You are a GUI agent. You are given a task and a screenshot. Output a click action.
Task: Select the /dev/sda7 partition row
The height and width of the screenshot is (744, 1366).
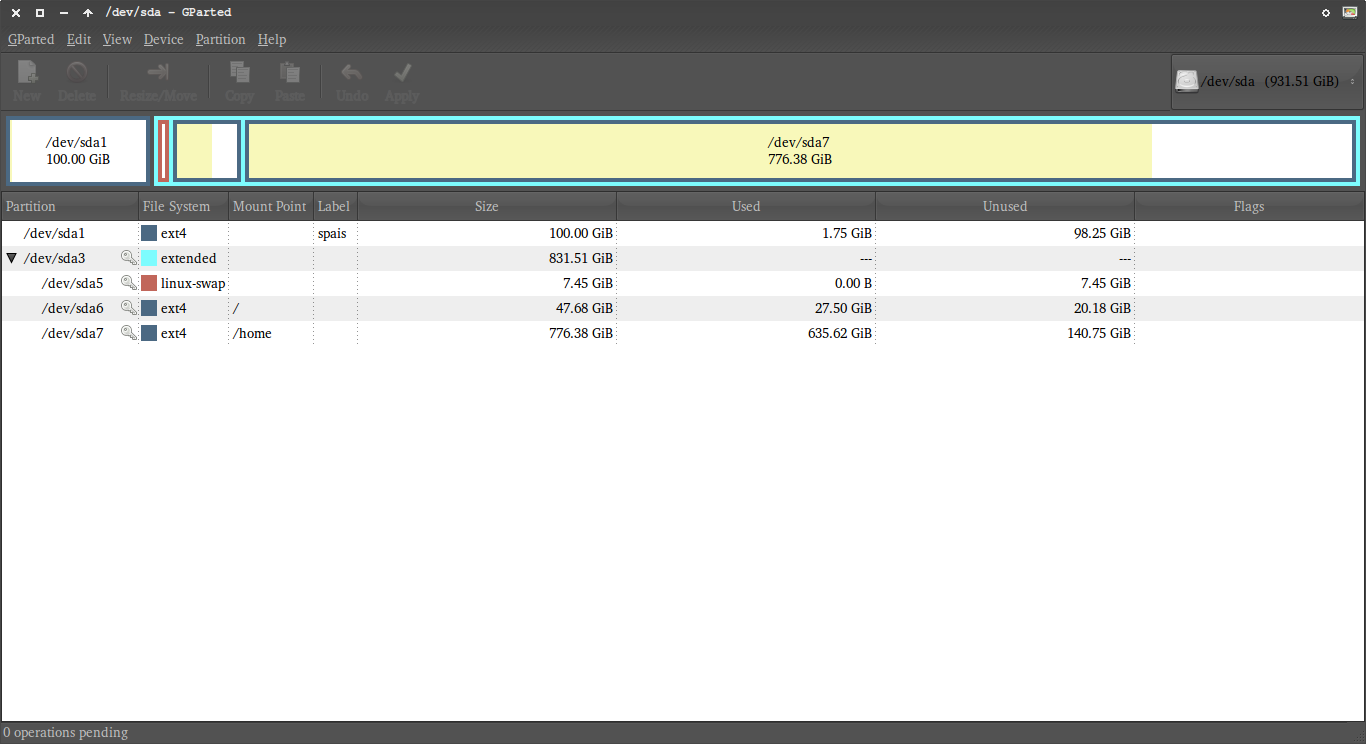point(683,333)
